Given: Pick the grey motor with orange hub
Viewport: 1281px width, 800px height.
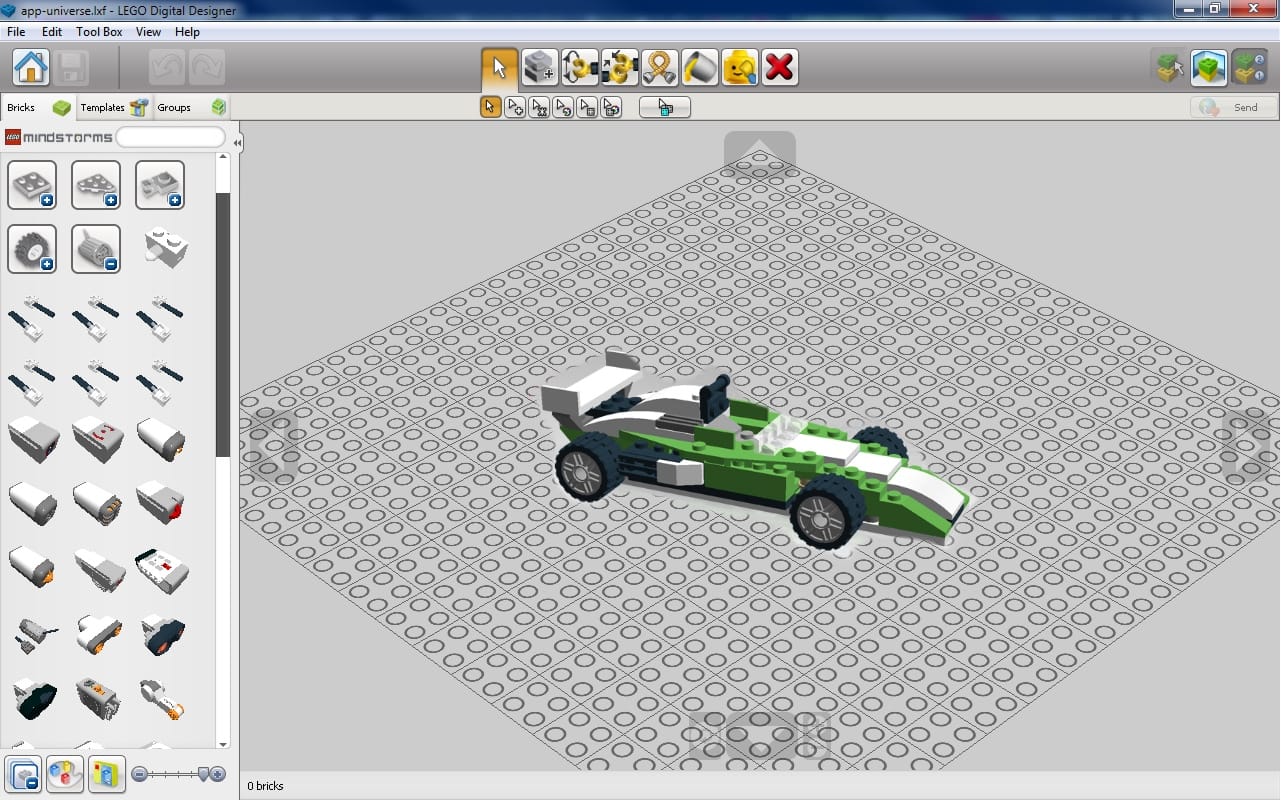Looking at the screenshot, I should (160, 698).
